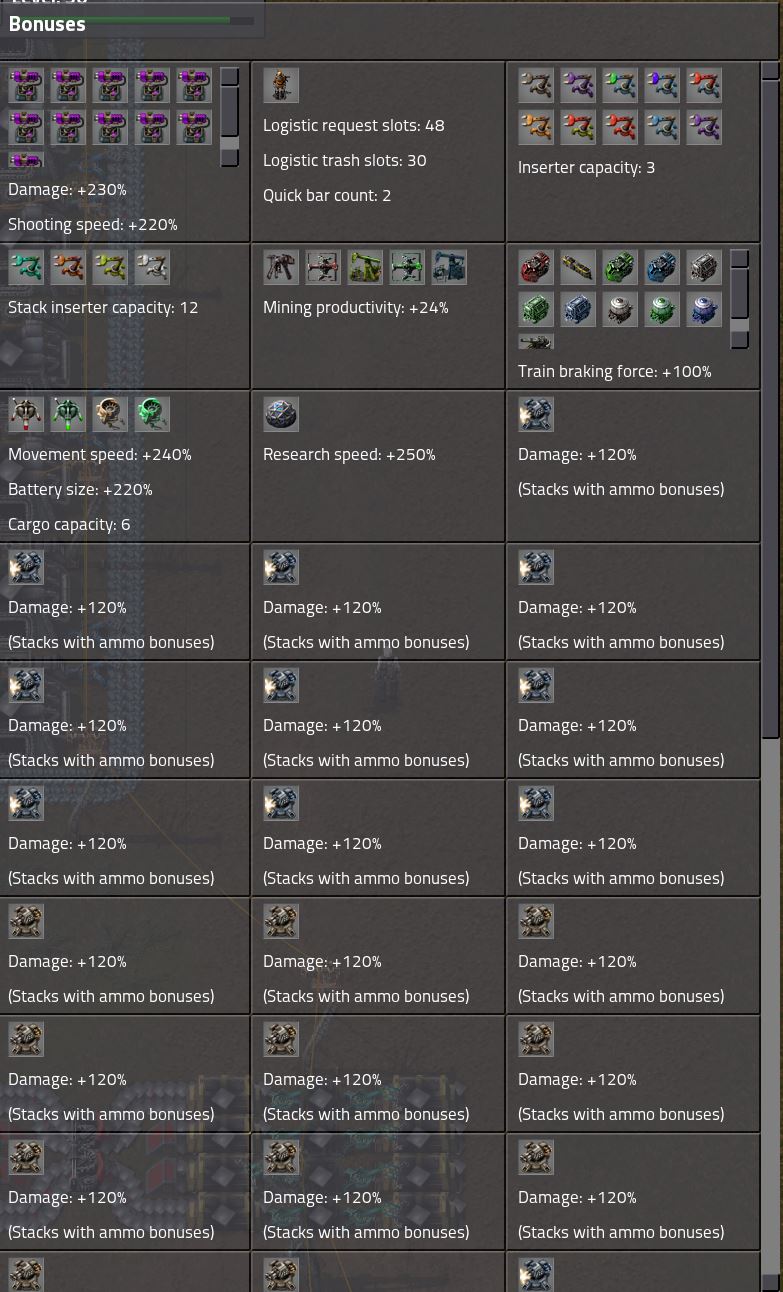The height and width of the screenshot is (1292, 783).
Task: Click the yellow-green stack inserter icon
Action: [110, 268]
